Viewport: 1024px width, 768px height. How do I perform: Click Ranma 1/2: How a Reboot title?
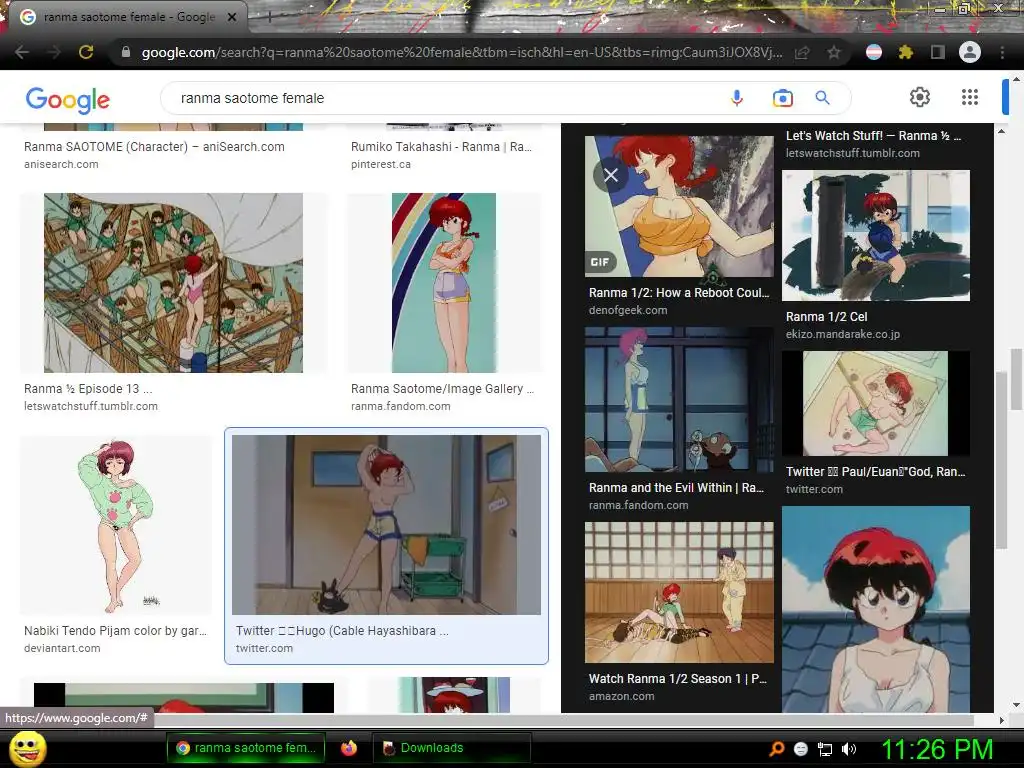[x=679, y=293]
